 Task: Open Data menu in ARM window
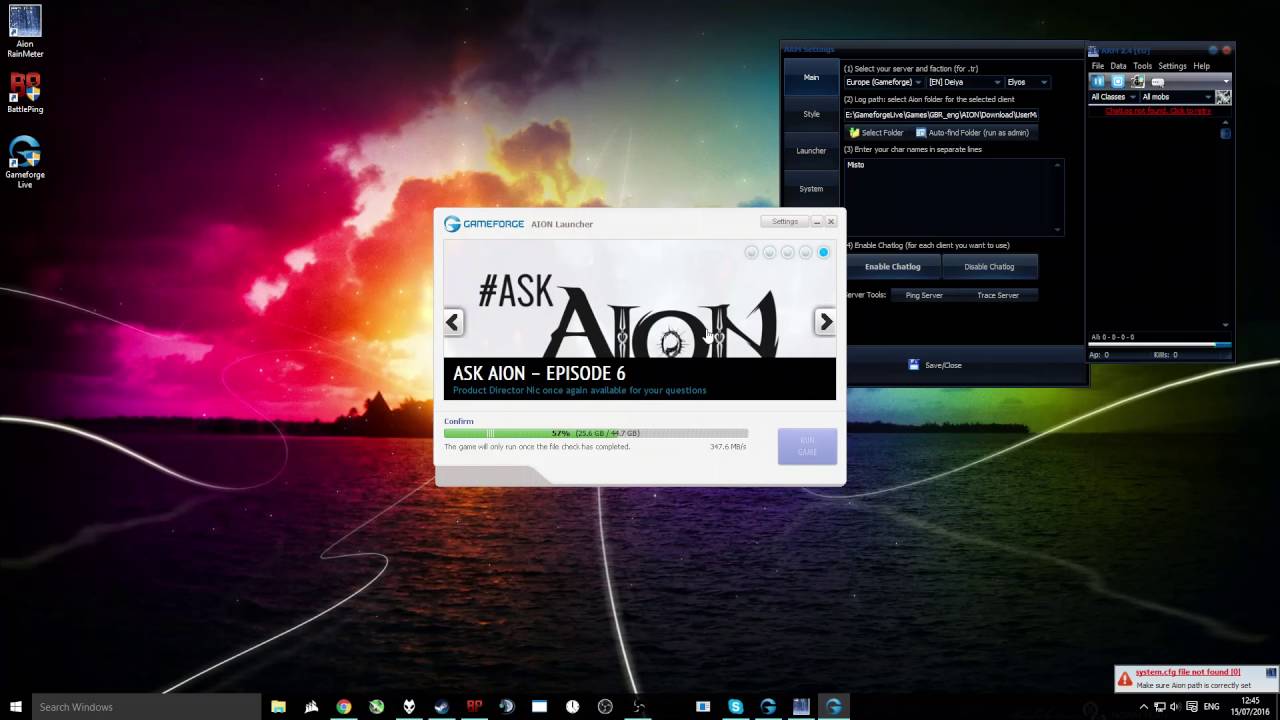pyautogui.click(x=1118, y=66)
